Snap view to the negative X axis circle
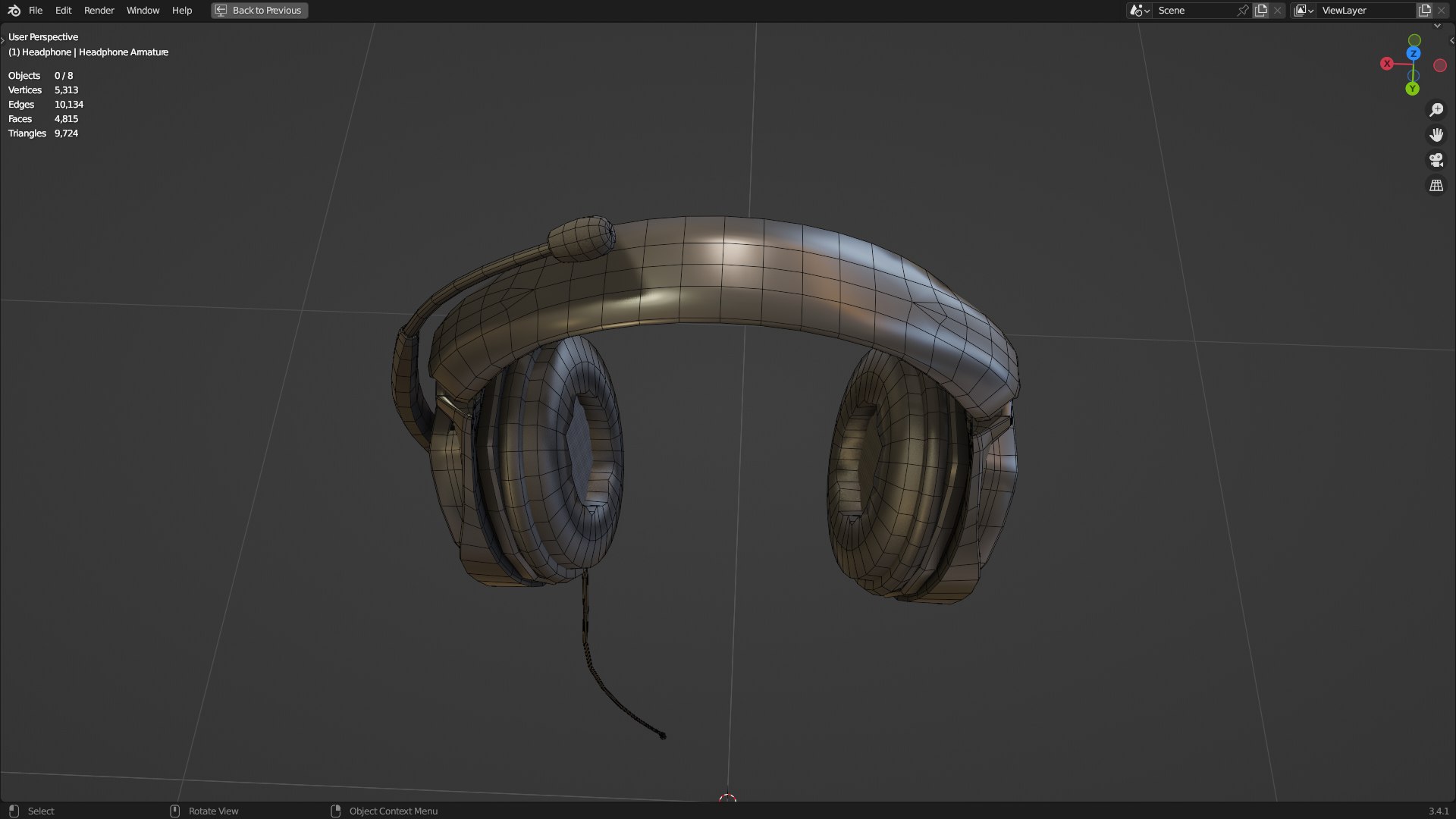Screen dimensions: 1456x819 1440,66
